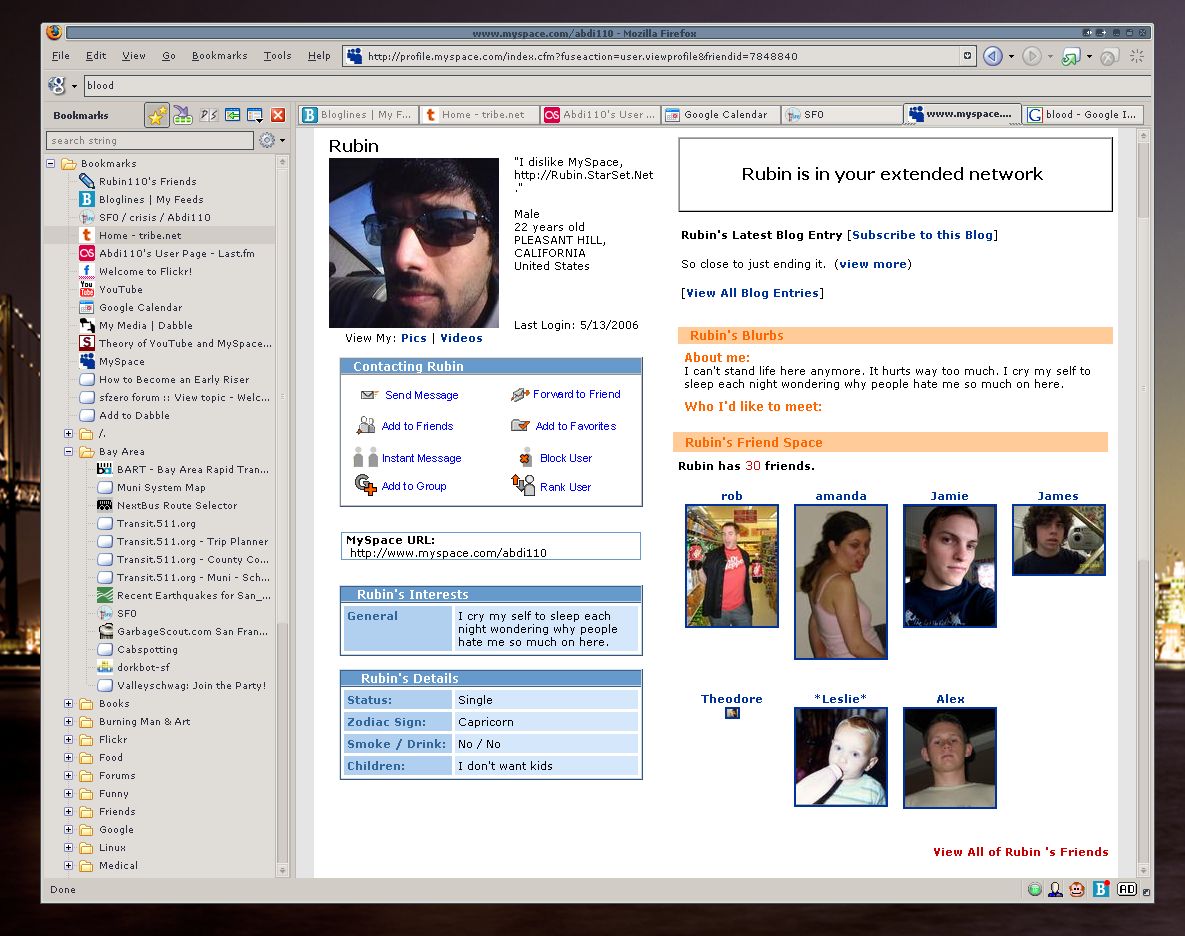Image resolution: width=1185 pixels, height=936 pixels.
Task: Expand the Books bookmark folder
Action: click(x=69, y=704)
